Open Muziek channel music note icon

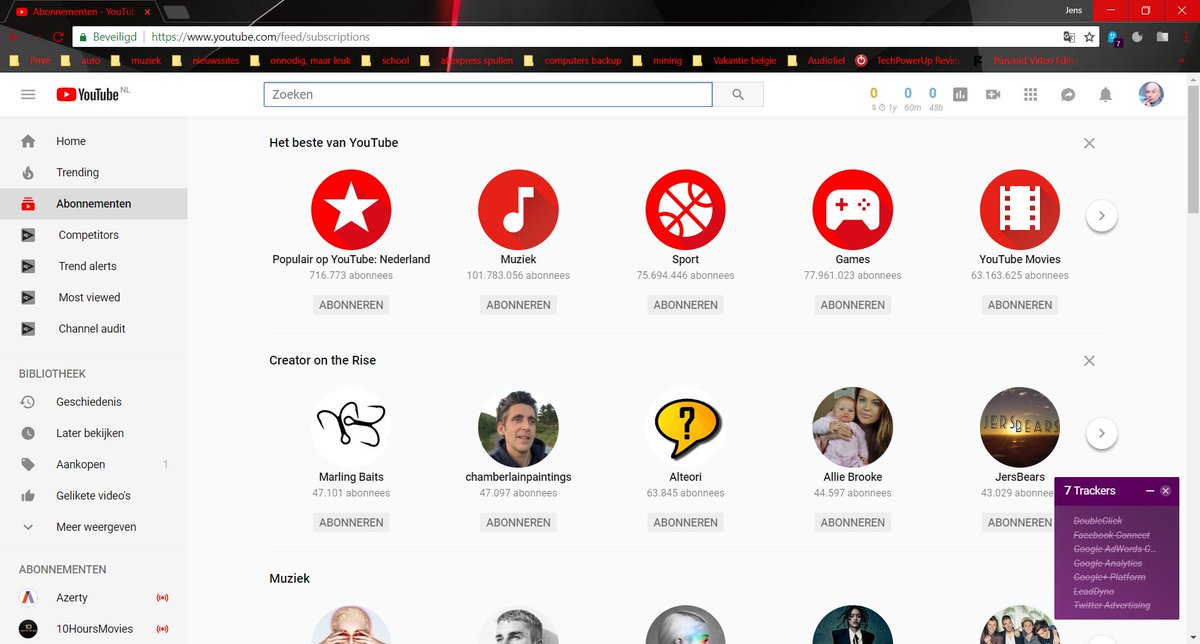(518, 210)
